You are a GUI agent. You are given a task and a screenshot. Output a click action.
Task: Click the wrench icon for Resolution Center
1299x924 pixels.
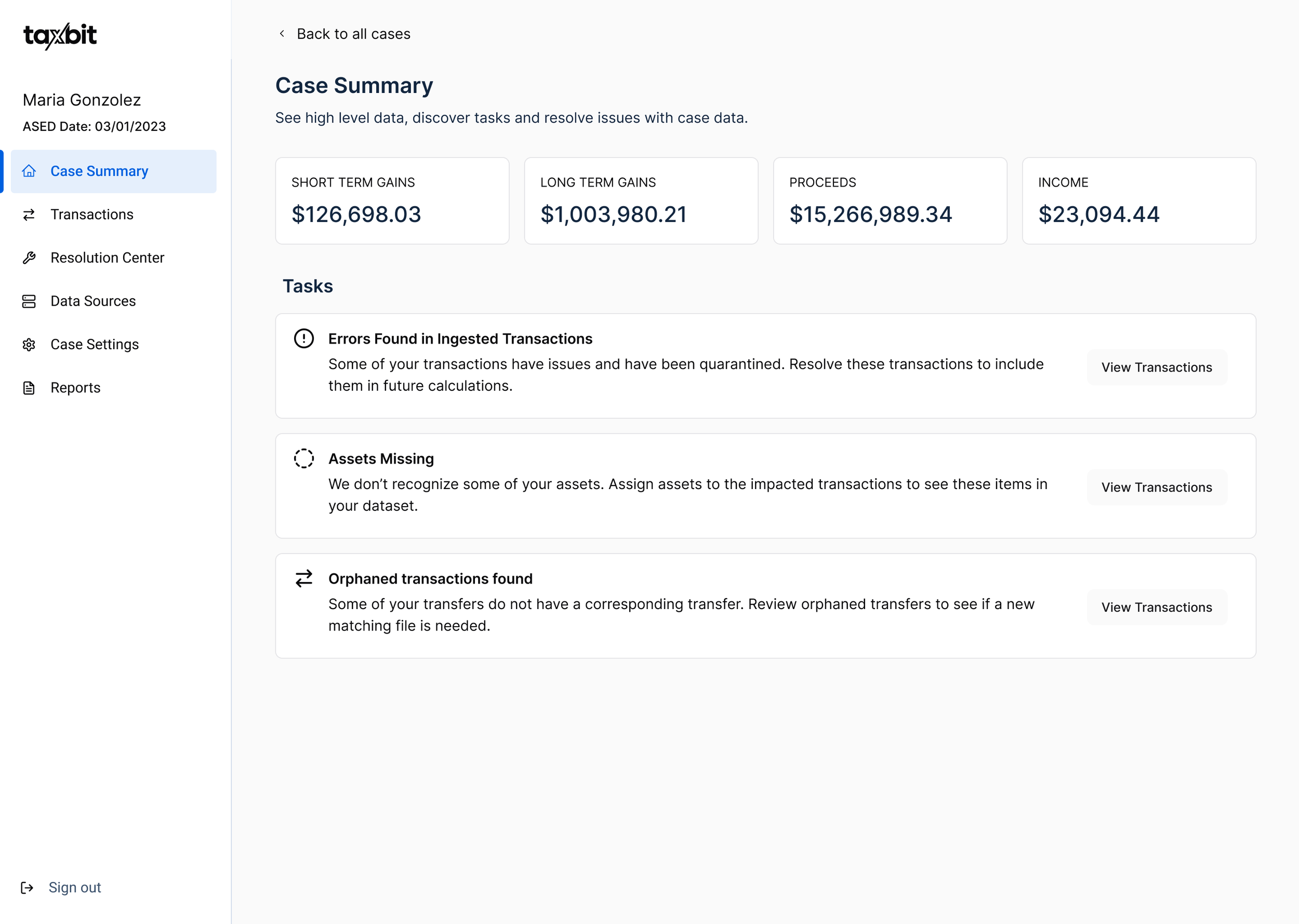coord(29,258)
